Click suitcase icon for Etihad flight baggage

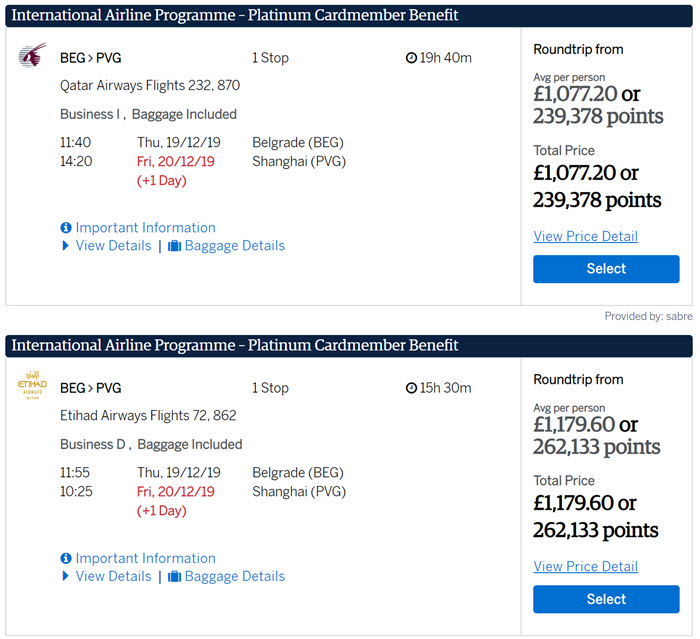click(x=174, y=576)
